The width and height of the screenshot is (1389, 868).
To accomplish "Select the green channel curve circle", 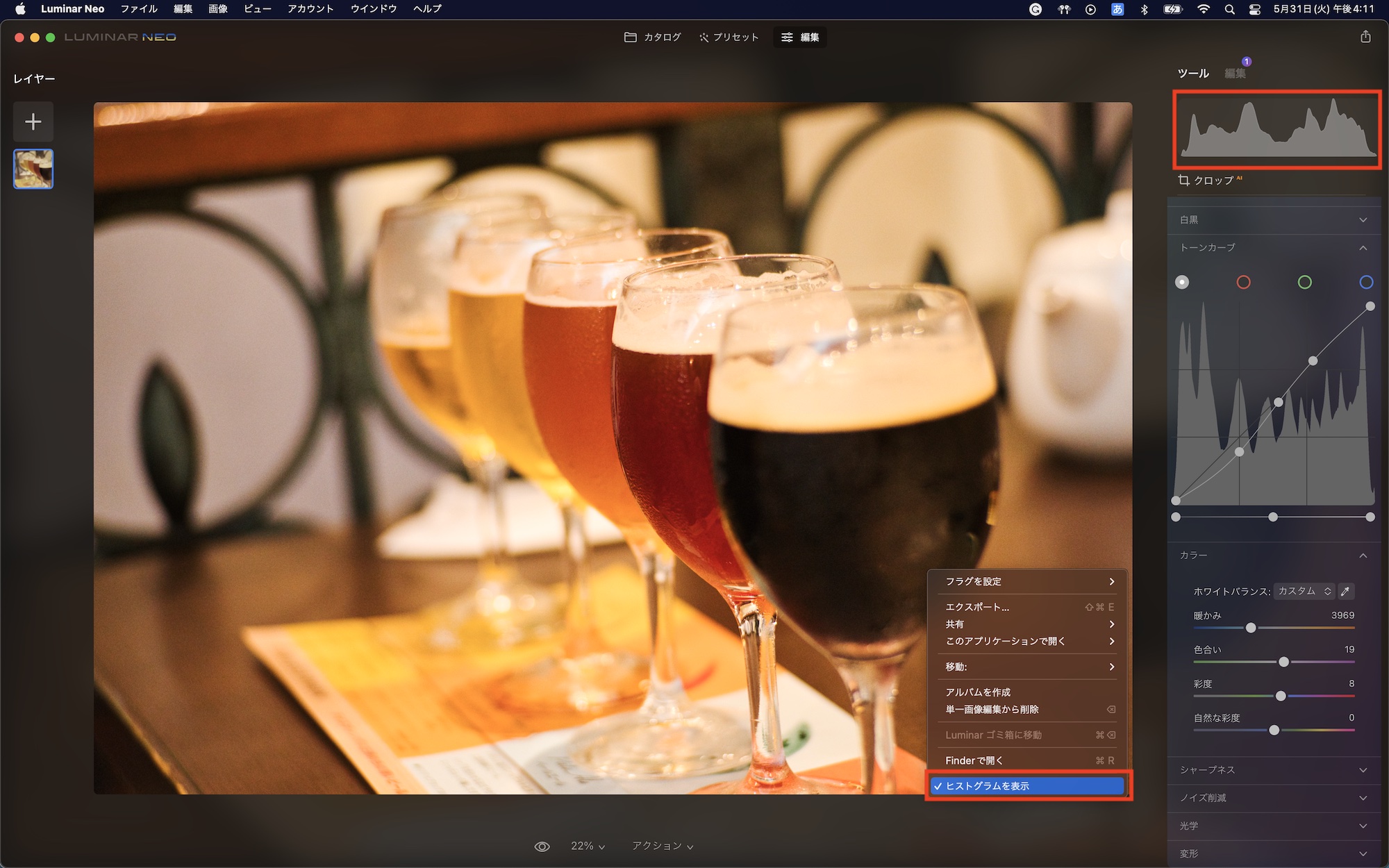I will (x=1304, y=283).
